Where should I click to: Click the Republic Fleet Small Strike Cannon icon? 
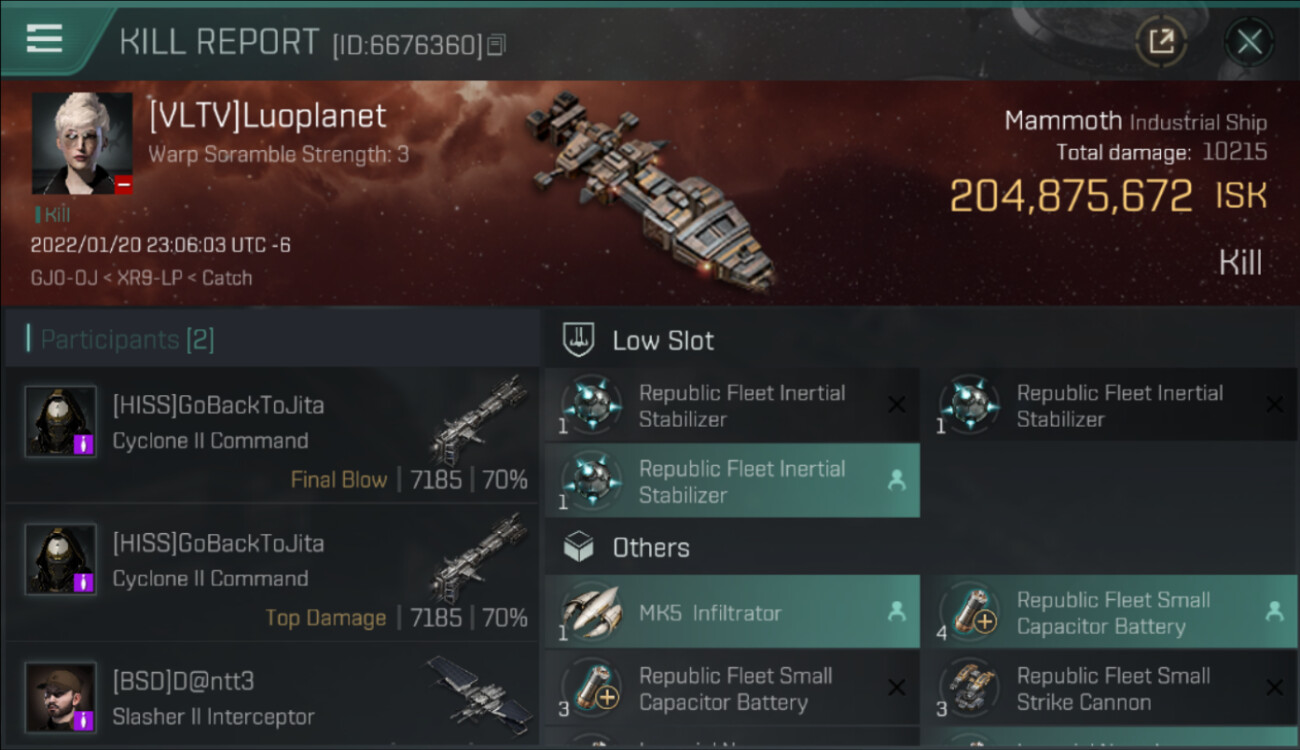[x=968, y=688]
